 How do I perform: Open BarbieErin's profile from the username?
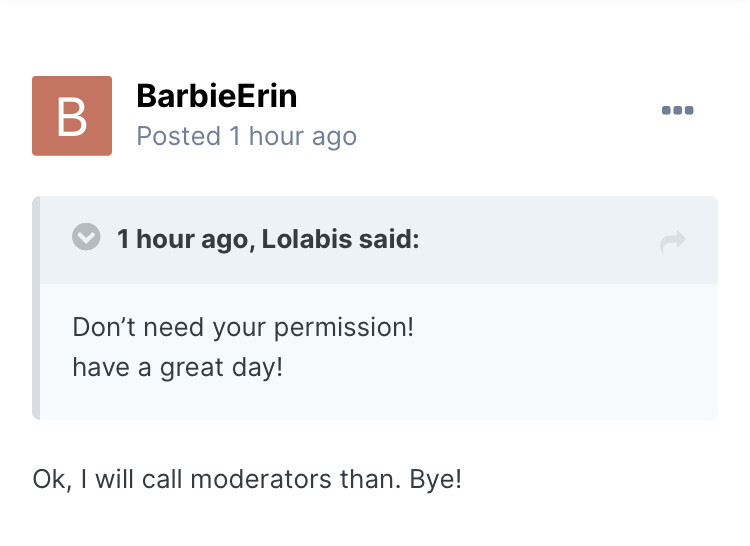tap(216, 96)
